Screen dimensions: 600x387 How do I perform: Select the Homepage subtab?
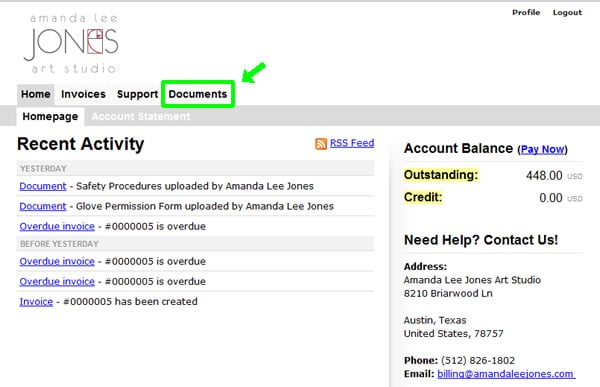[50, 116]
